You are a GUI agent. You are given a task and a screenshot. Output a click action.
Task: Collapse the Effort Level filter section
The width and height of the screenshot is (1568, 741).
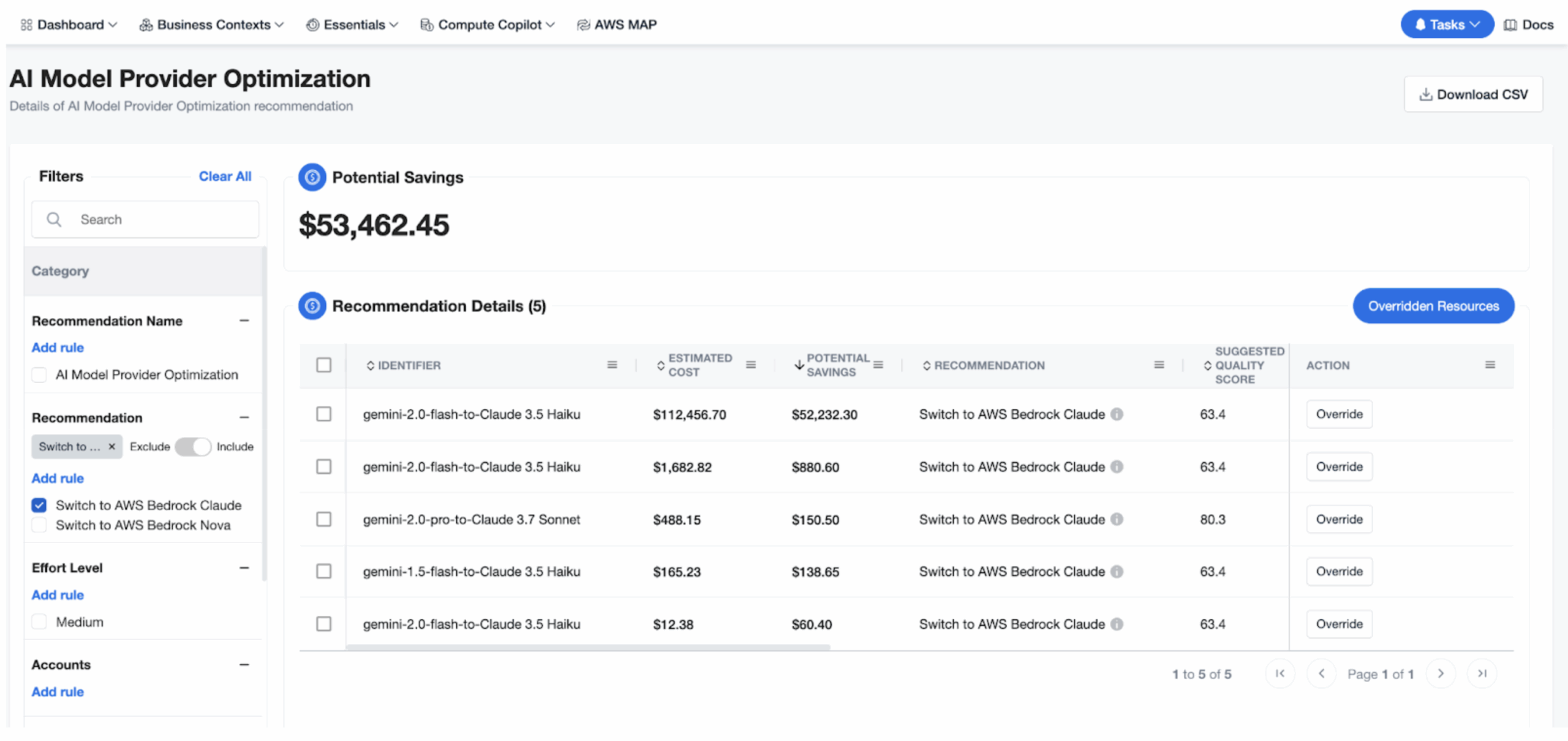coord(244,568)
